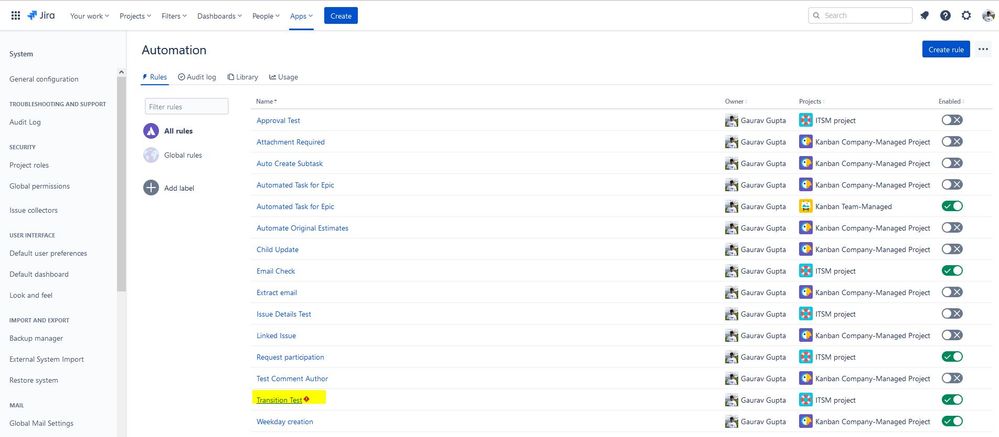Click ITSM project icon in Approval Test row
The image size is (999, 437).
coord(806,120)
